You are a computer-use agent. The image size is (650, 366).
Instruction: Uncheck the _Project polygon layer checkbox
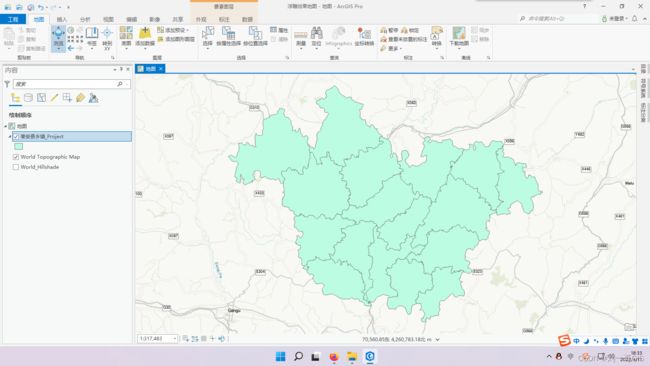point(16,136)
